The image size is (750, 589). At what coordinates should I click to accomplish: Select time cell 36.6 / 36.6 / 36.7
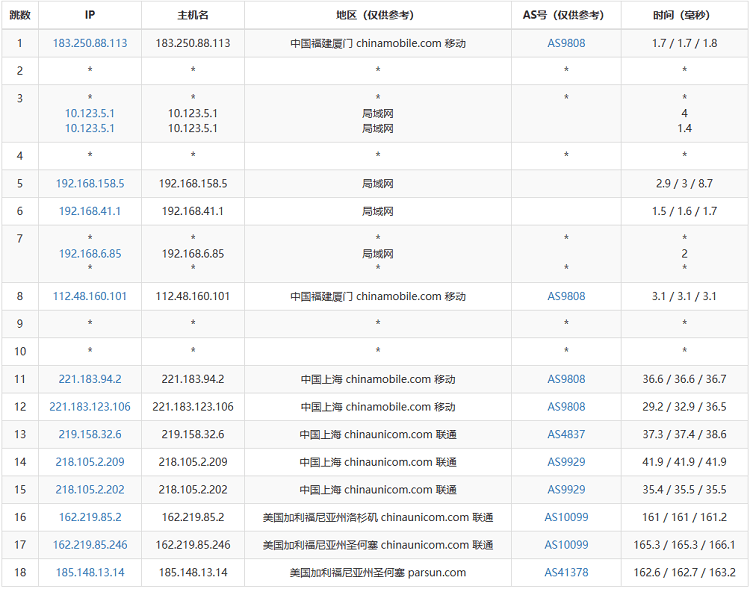(684, 379)
